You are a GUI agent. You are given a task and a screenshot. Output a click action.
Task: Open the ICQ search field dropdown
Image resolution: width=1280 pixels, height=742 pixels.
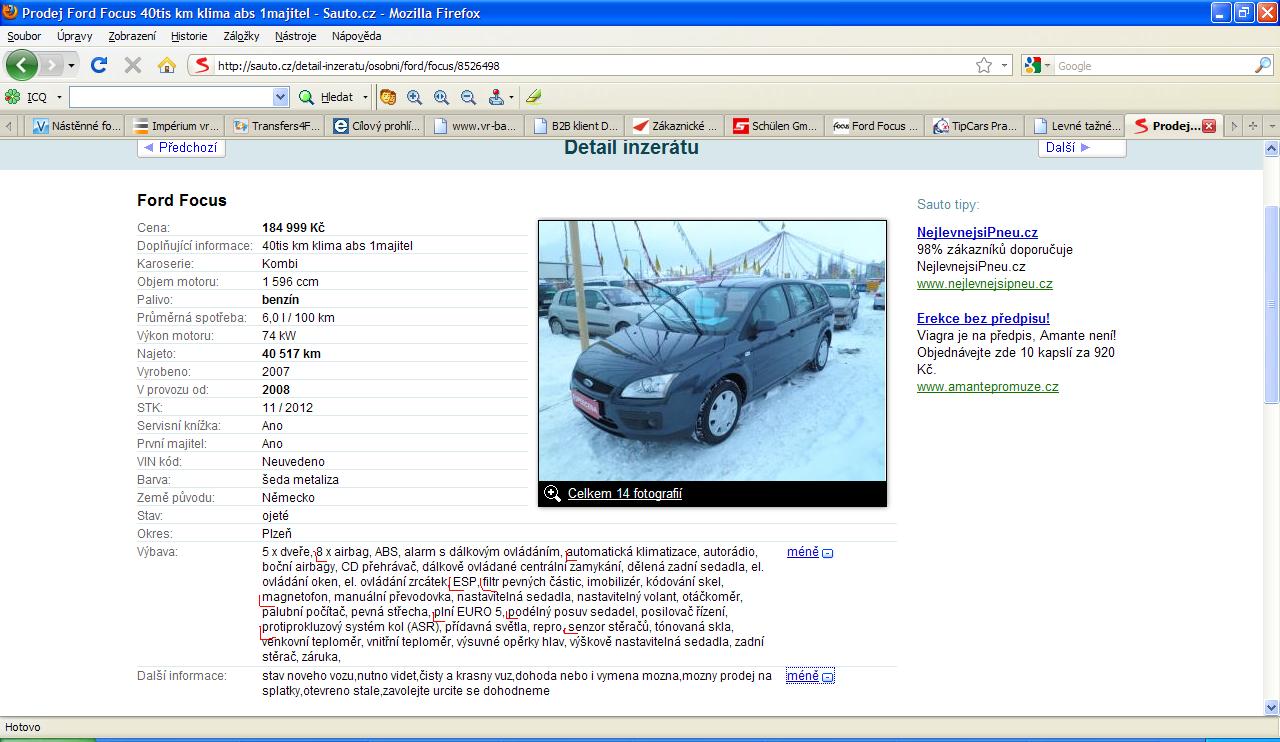coord(280,97)
